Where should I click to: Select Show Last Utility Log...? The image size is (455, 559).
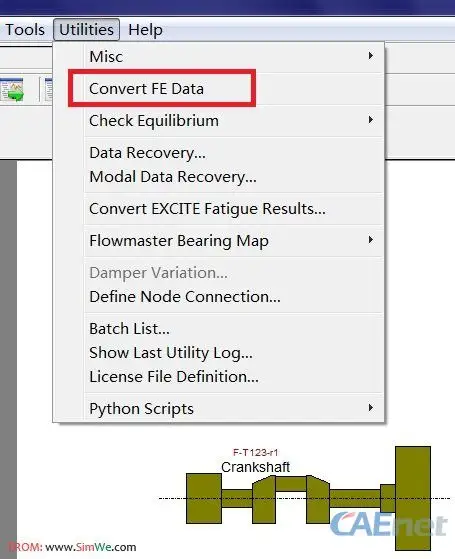(171, 353)
